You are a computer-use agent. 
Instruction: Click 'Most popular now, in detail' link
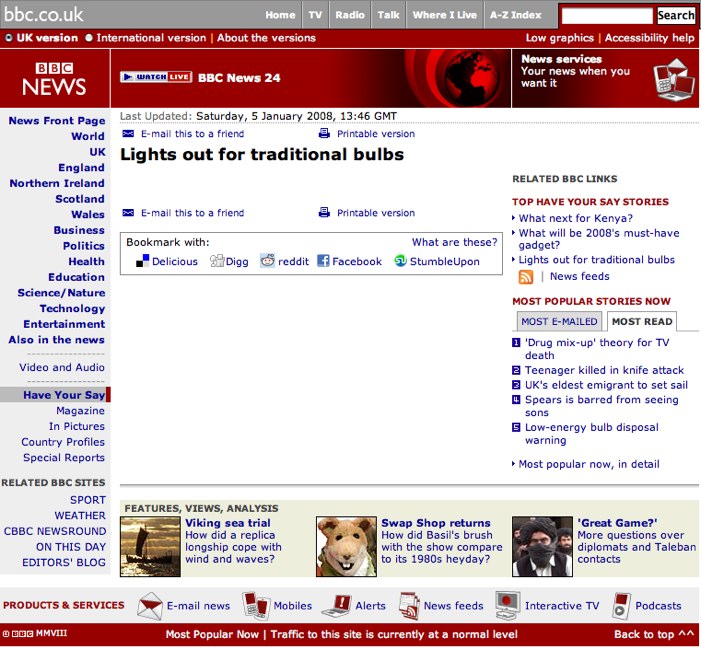click(x=589, y=464)
